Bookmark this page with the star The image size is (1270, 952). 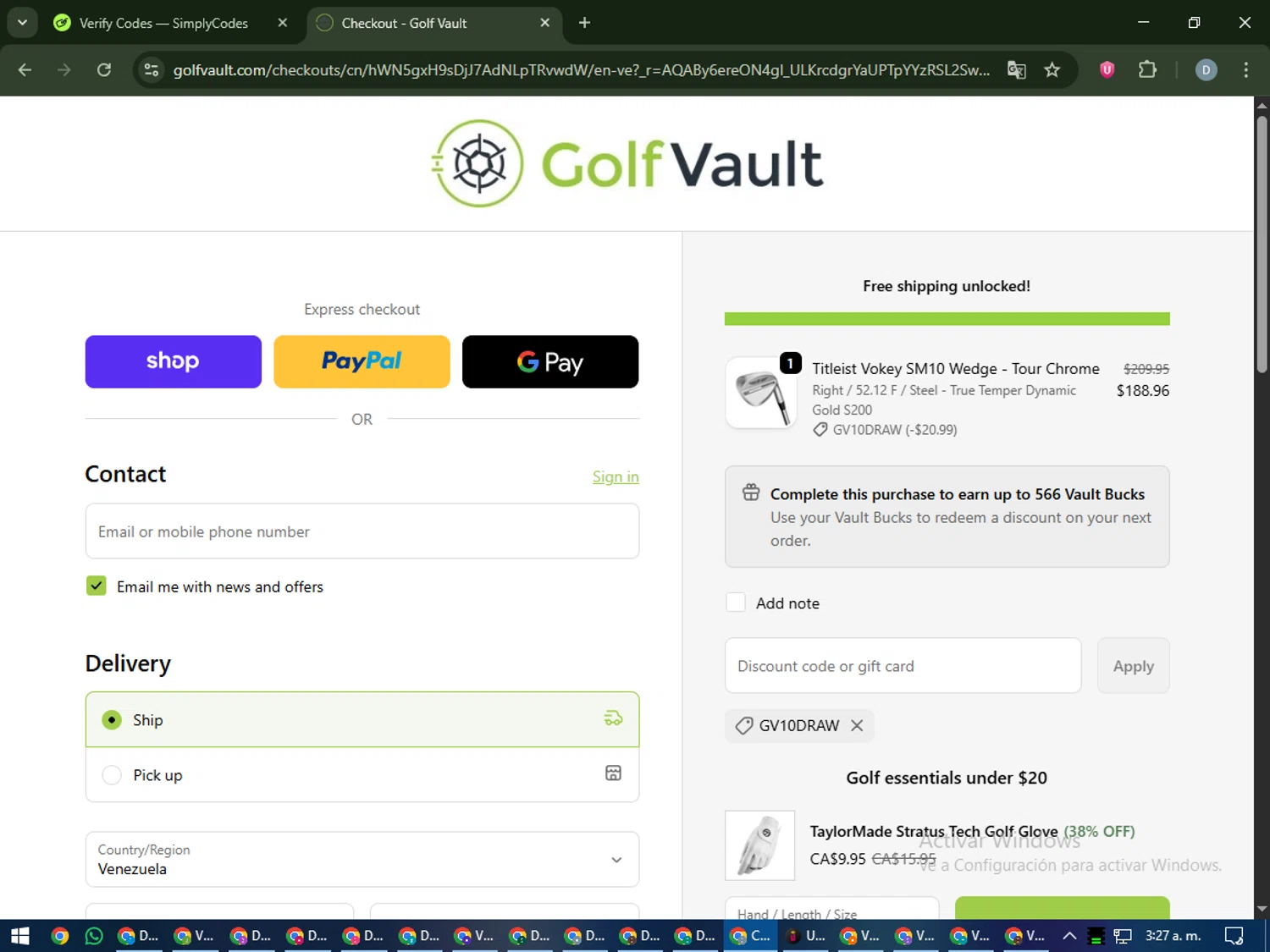pos(1052,70)
